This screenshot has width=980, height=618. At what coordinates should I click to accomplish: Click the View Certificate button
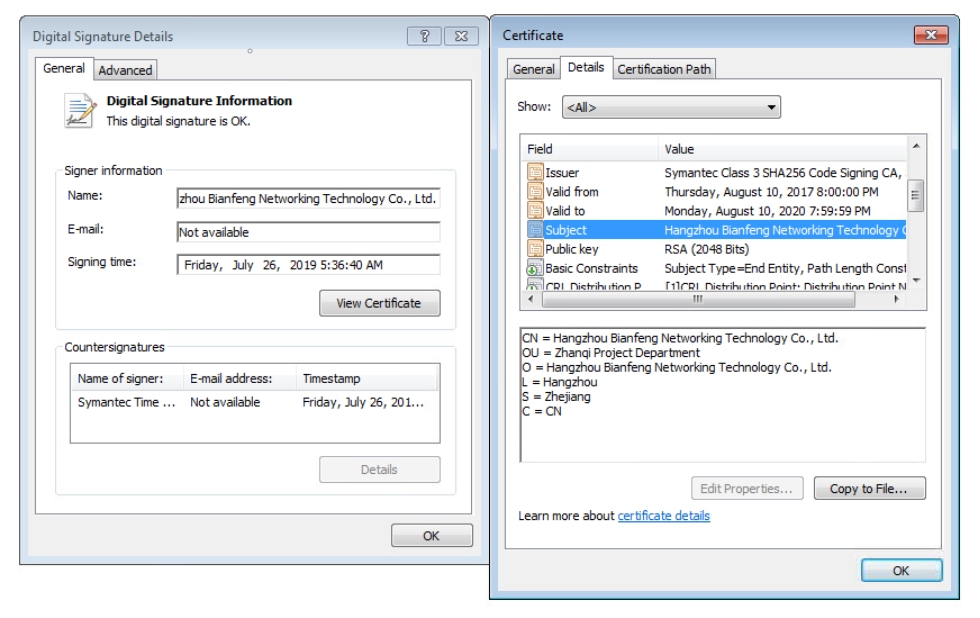(x=379, y=303)
